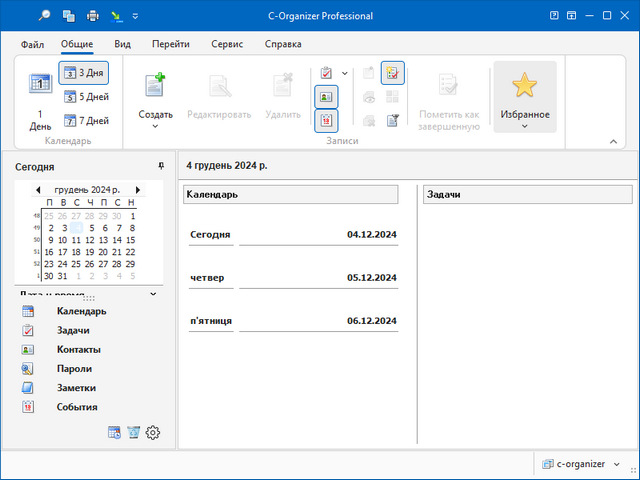Open the Вид ribbon tab
This screenshot has height=480, width=640.
122,44
